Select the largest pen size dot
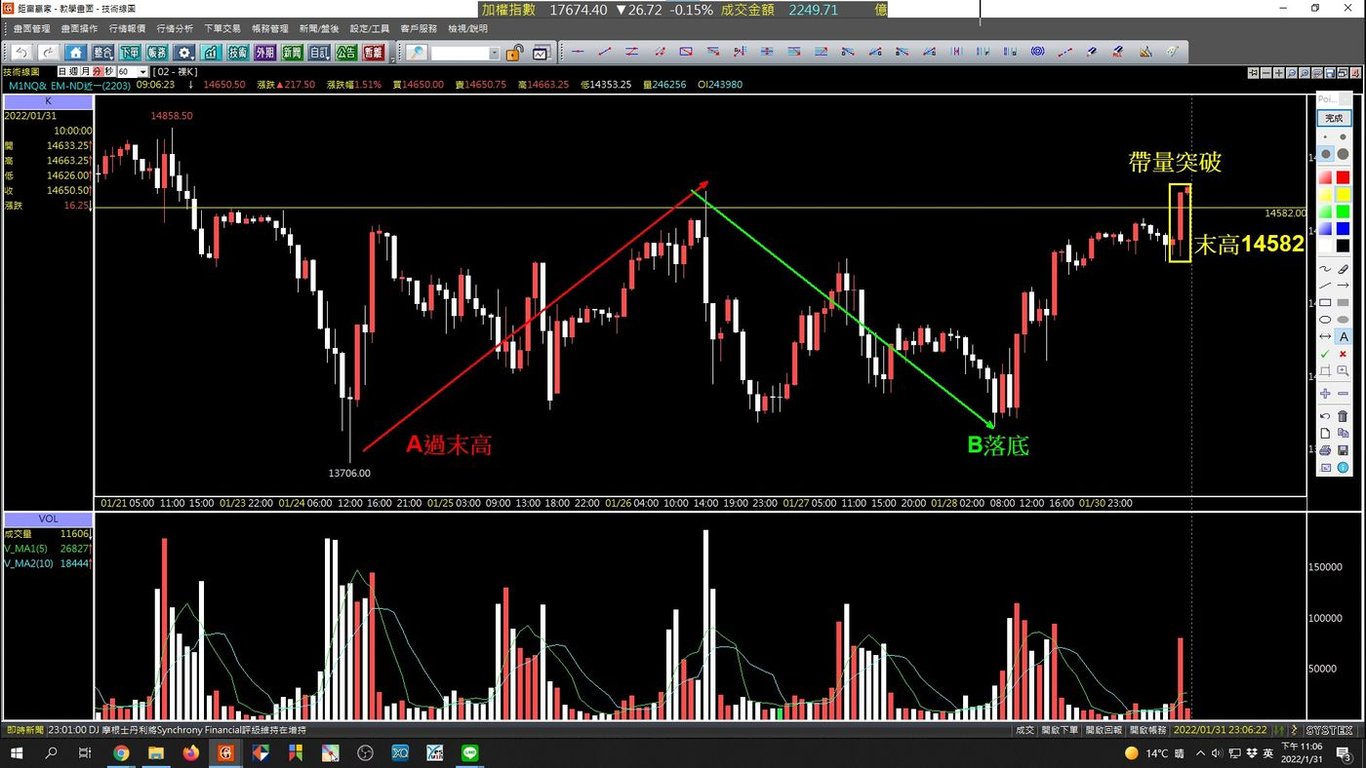 [1344, 154]
